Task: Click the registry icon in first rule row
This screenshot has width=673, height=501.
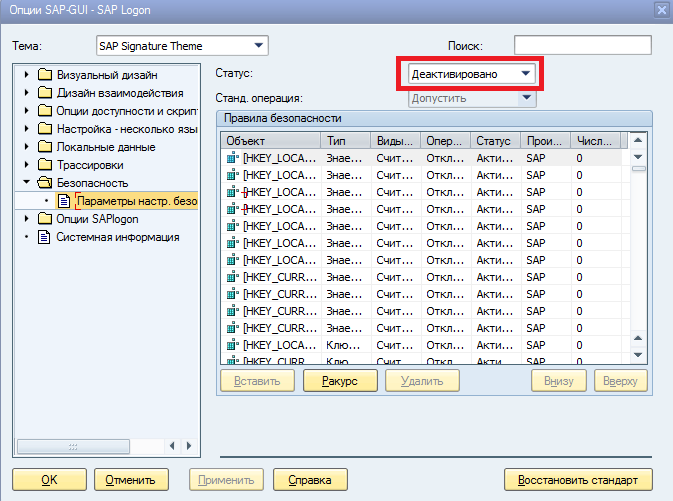Action: click(x=232, y=158)
